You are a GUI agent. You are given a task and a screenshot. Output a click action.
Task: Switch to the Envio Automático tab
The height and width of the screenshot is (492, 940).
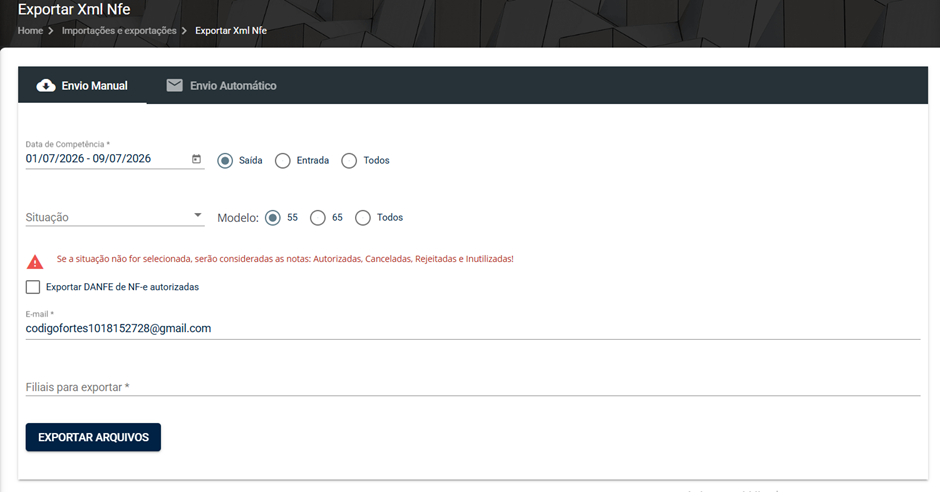221,86
